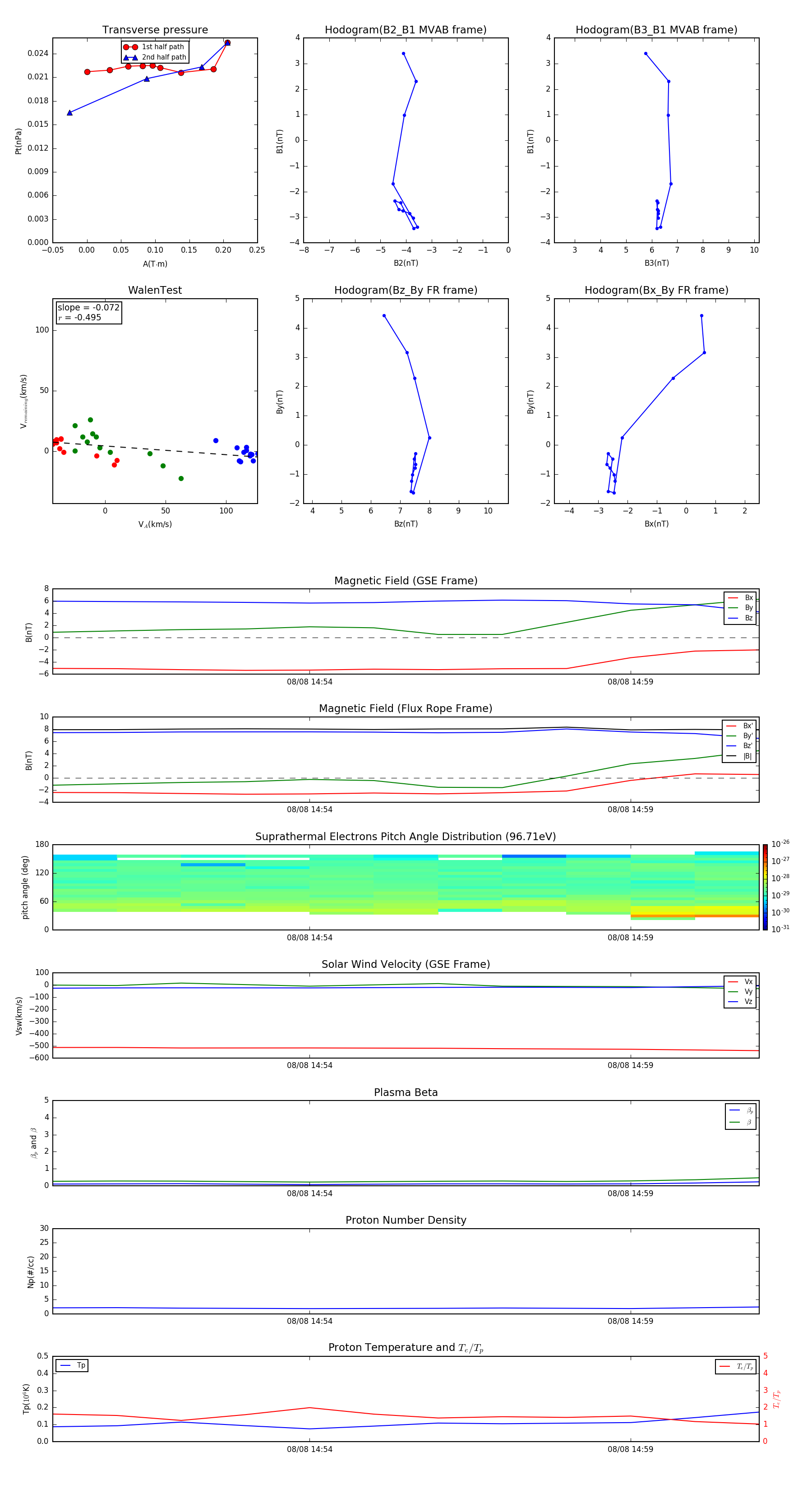Image resolution: width=812 pixels, height=1489 pixels.
Task: Click '08/08 14:54' tick under GSE field plot
Action: (310, 682)
